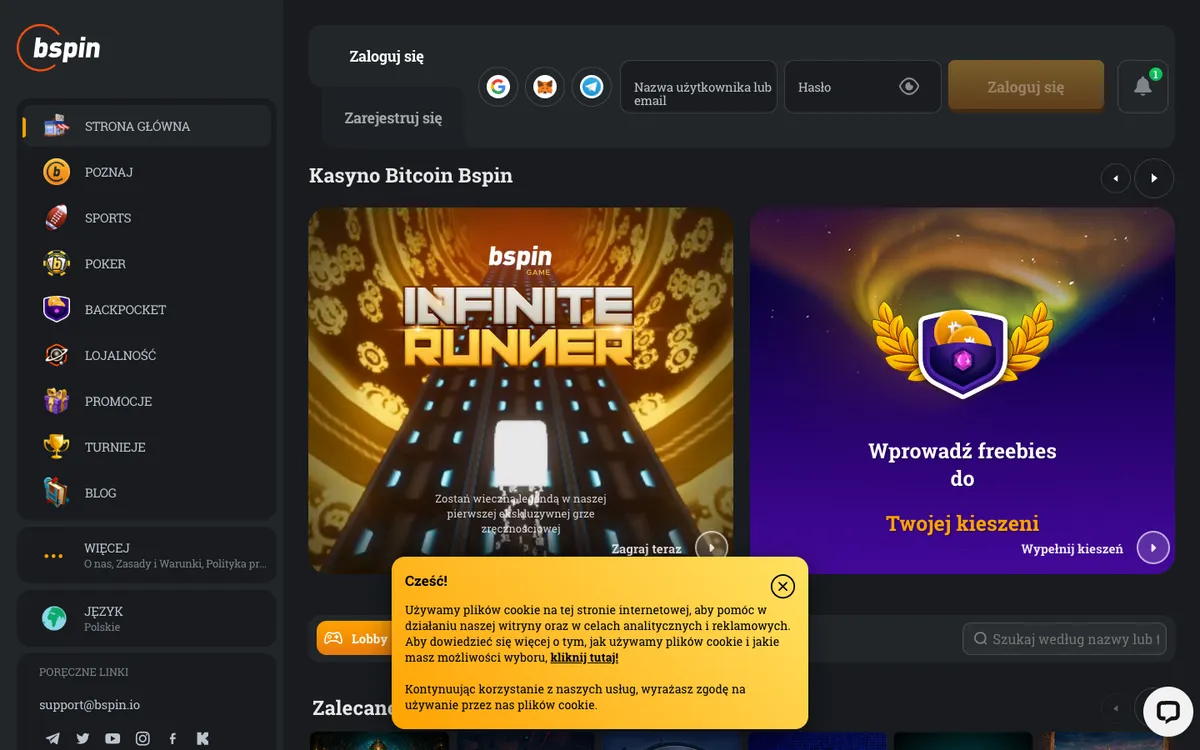Open the Twitter social icon
Image resolution: width=1200 pixels, height=750 pixels.
click(x=83, y=739)
